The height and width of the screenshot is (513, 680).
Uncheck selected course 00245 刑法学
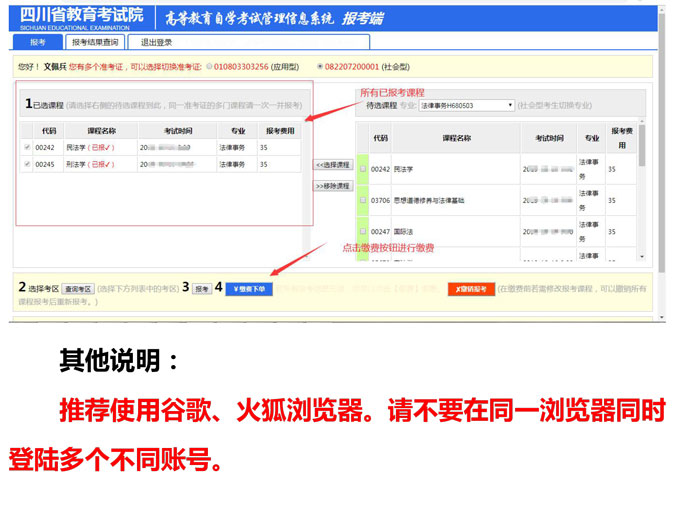click(x=27, y=165)
